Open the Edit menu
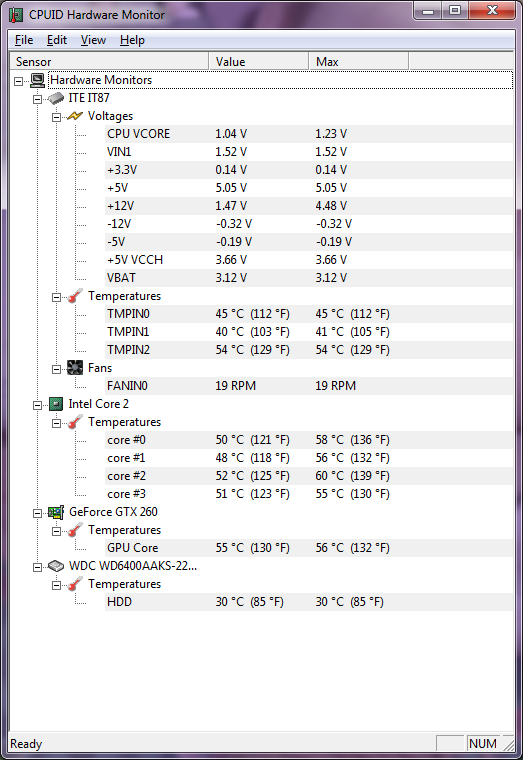This screenshot has height=760, width=523. (x=57, y=40)
